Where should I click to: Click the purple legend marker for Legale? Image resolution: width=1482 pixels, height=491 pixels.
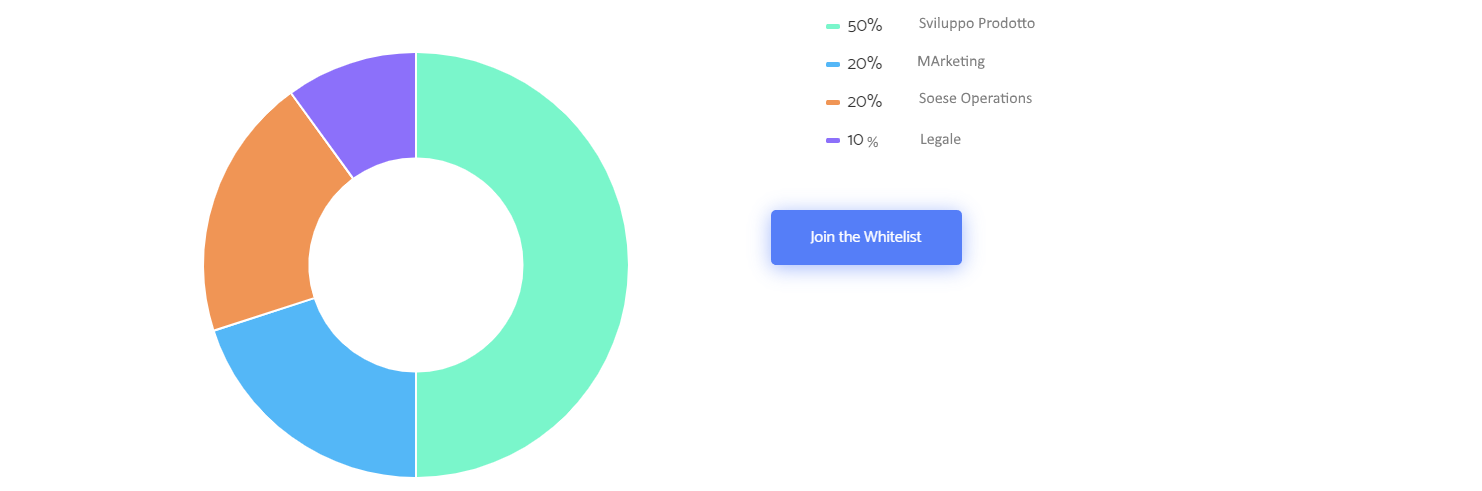[833, 140]
